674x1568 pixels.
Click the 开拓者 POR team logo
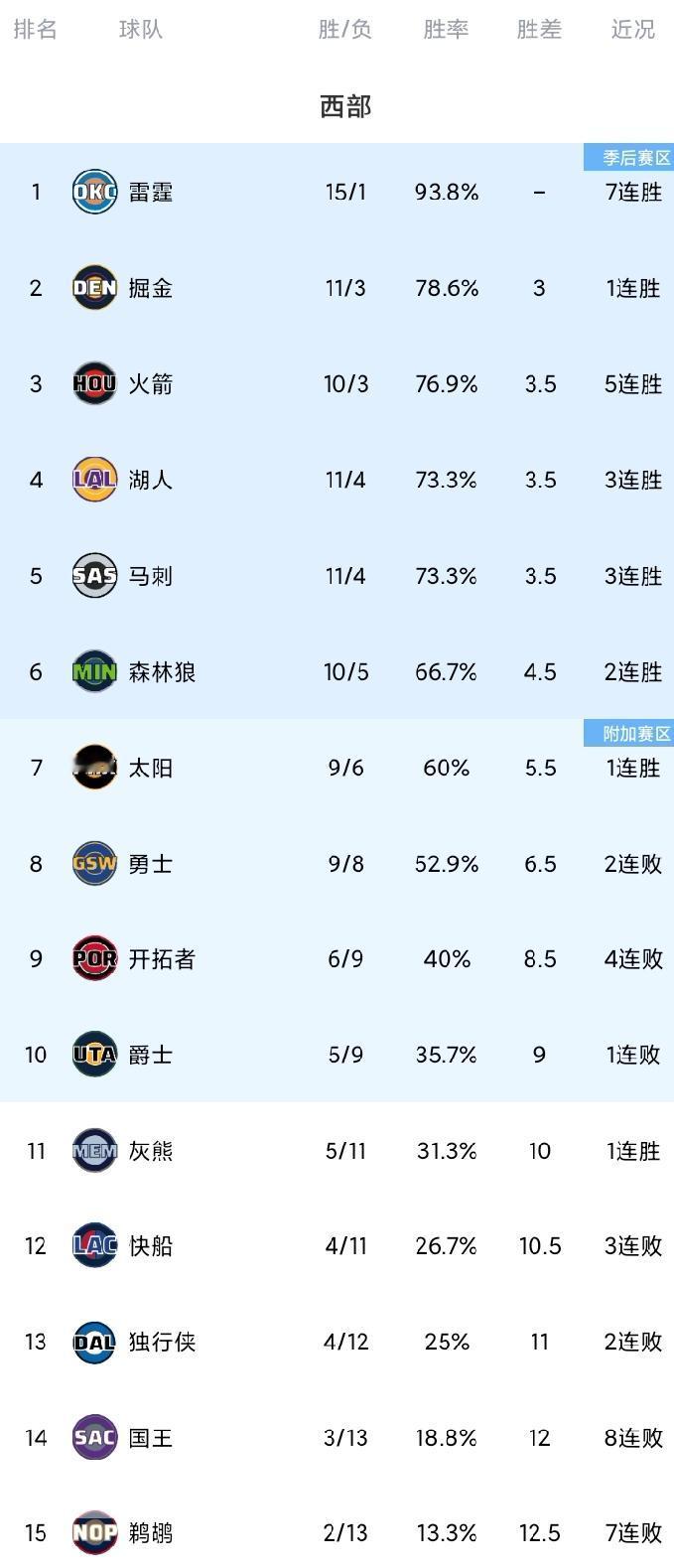click(93, 959)
